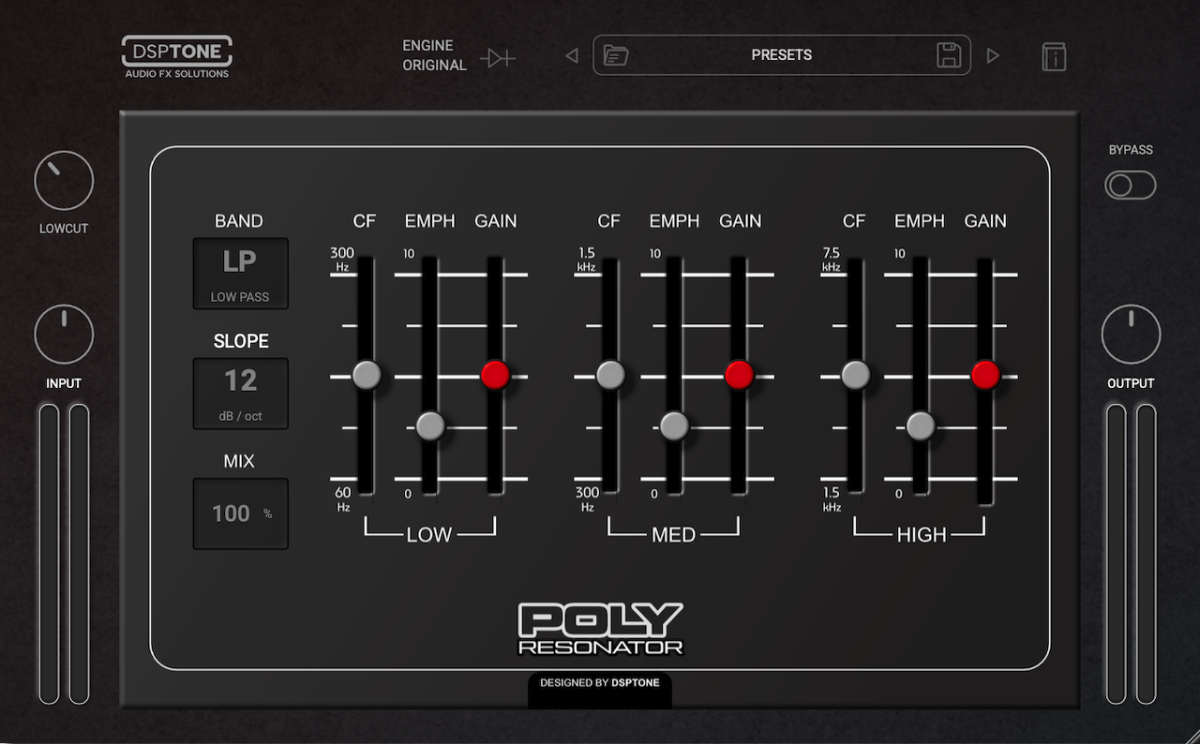Click the OUTPUT gain knob

coord(1131,335)
